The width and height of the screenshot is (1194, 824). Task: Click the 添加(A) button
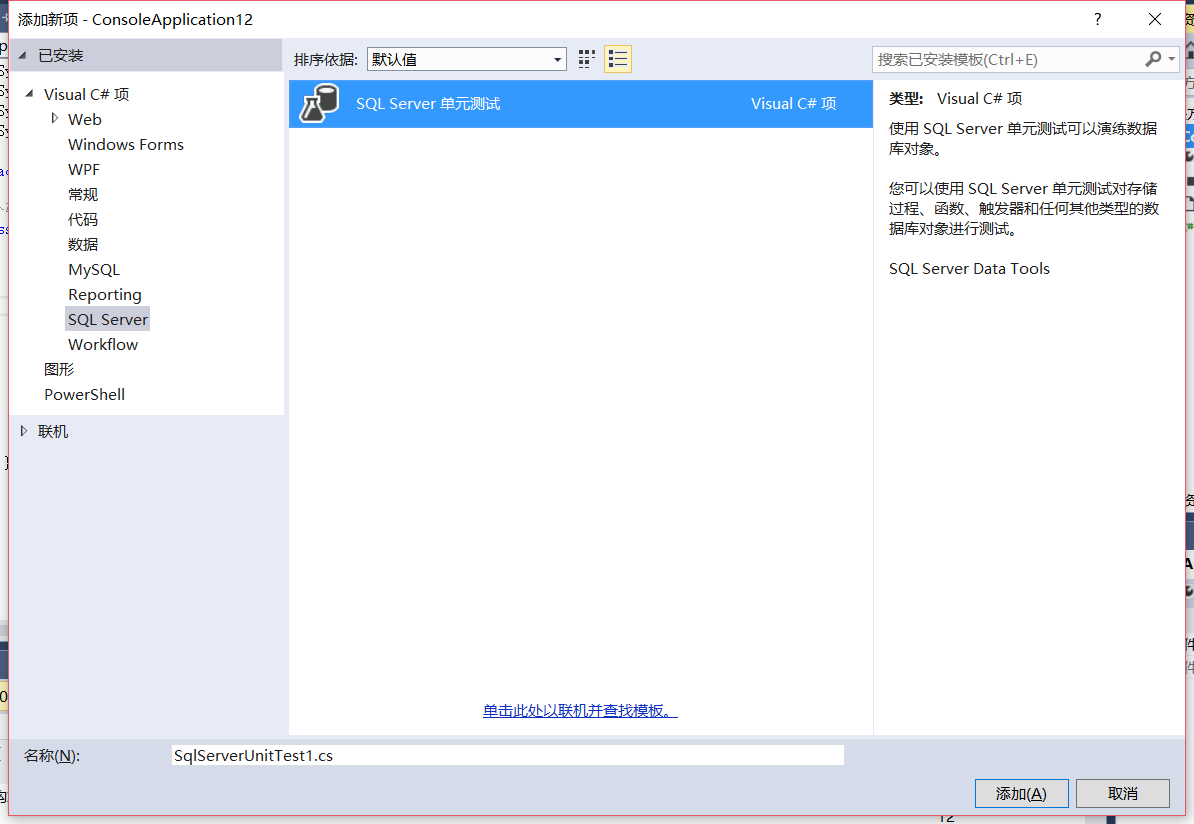pos(1021,794)
